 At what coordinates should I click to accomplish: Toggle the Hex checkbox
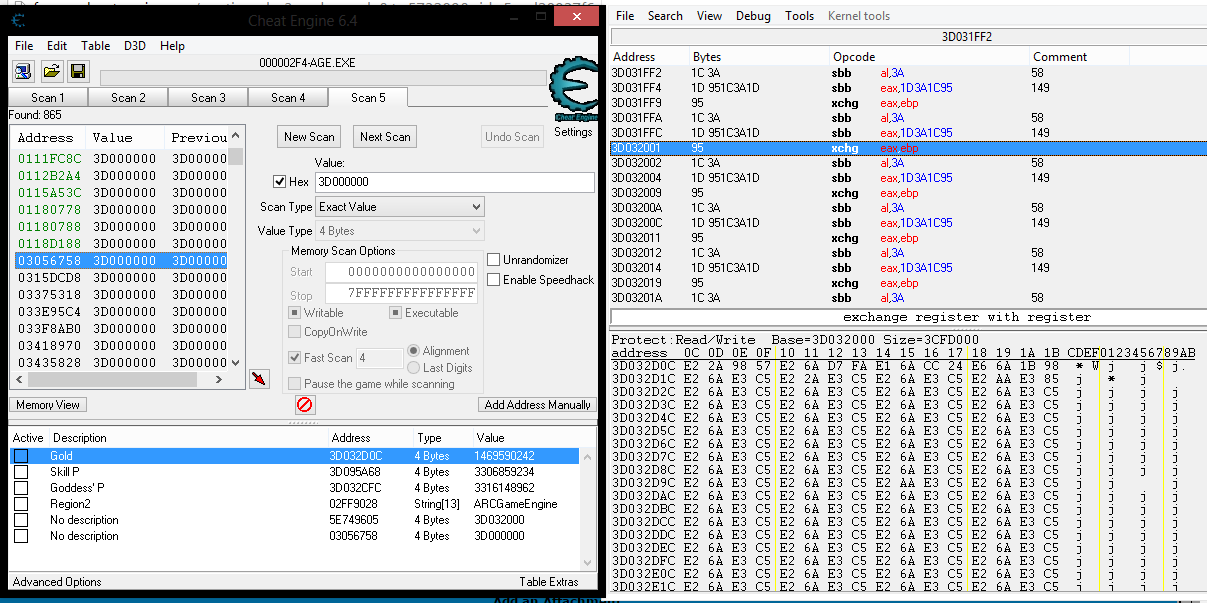(280, 182)
